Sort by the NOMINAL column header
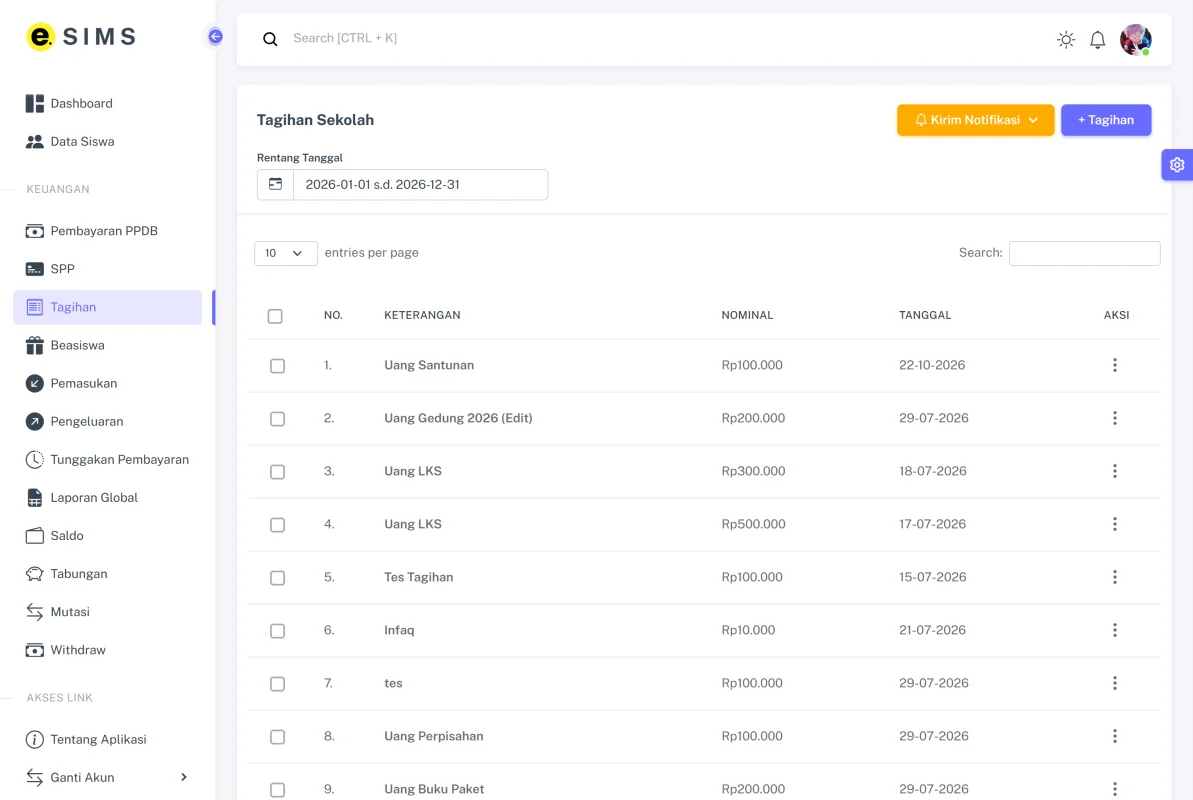Viewport: 1193px width, 800px height. point(747,315)
